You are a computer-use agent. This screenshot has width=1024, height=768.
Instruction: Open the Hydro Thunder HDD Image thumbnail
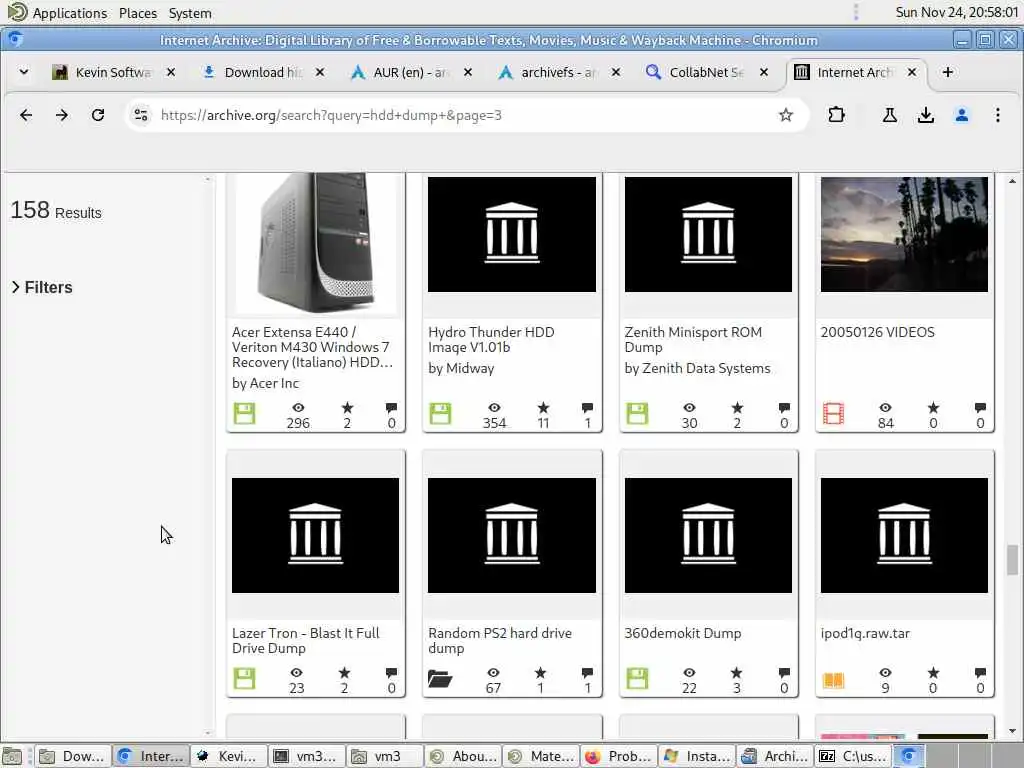click(511, 234)
